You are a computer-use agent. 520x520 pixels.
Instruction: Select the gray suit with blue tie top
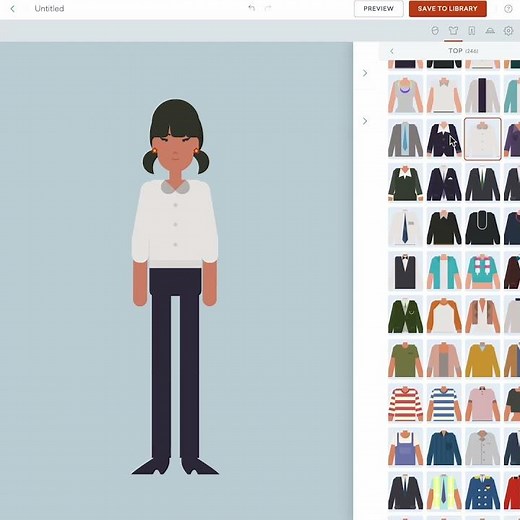coord(405,139)
